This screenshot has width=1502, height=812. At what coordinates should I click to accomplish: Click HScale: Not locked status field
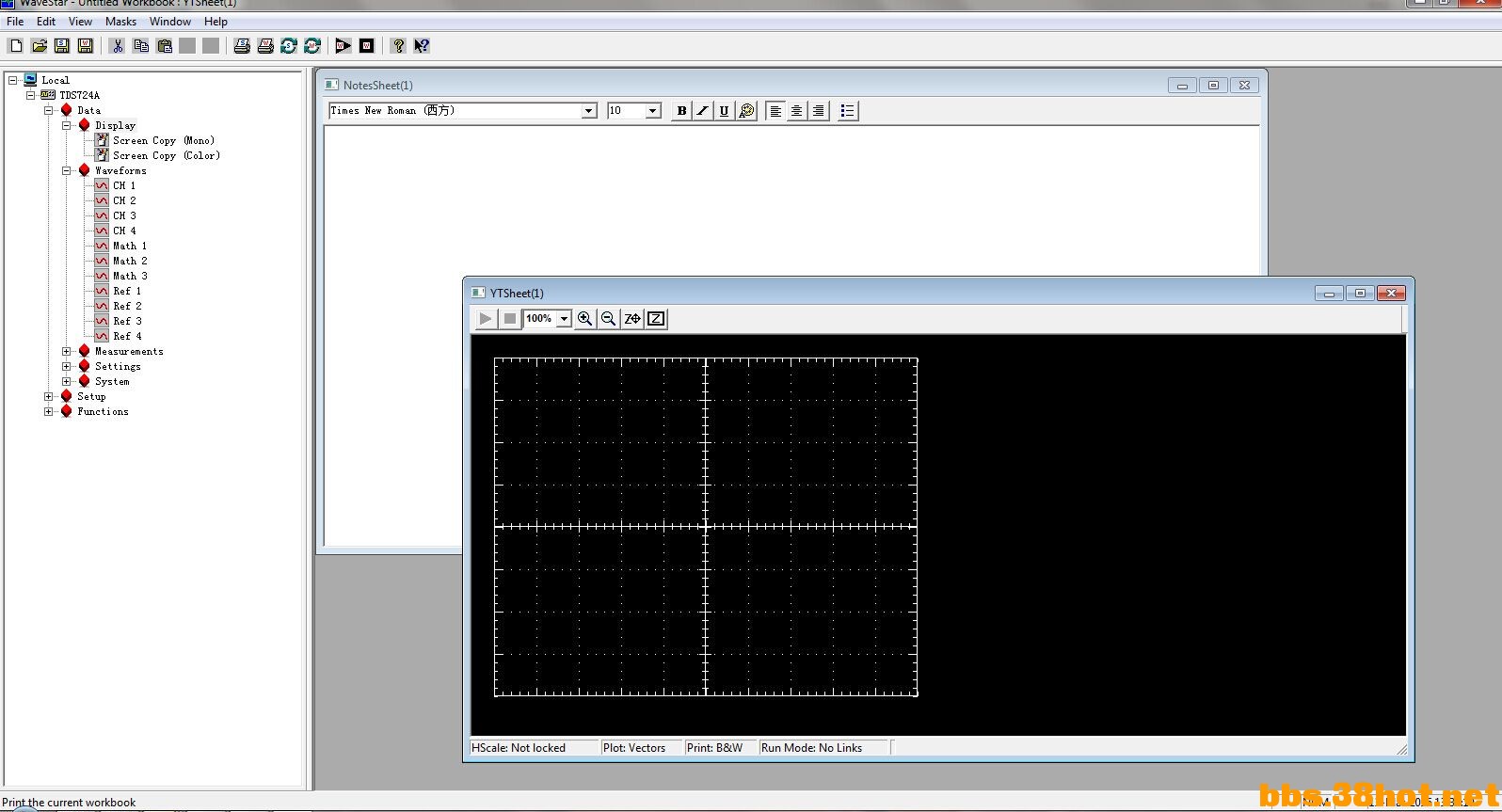(535, 748)
